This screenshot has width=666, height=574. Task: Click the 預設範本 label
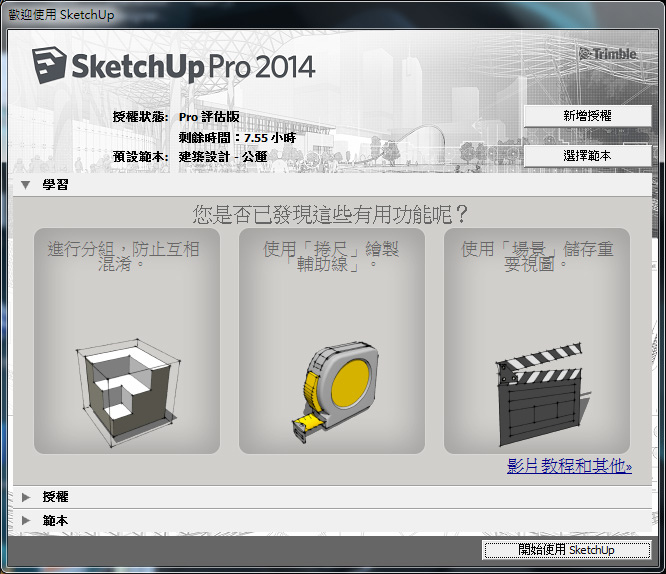141,157
